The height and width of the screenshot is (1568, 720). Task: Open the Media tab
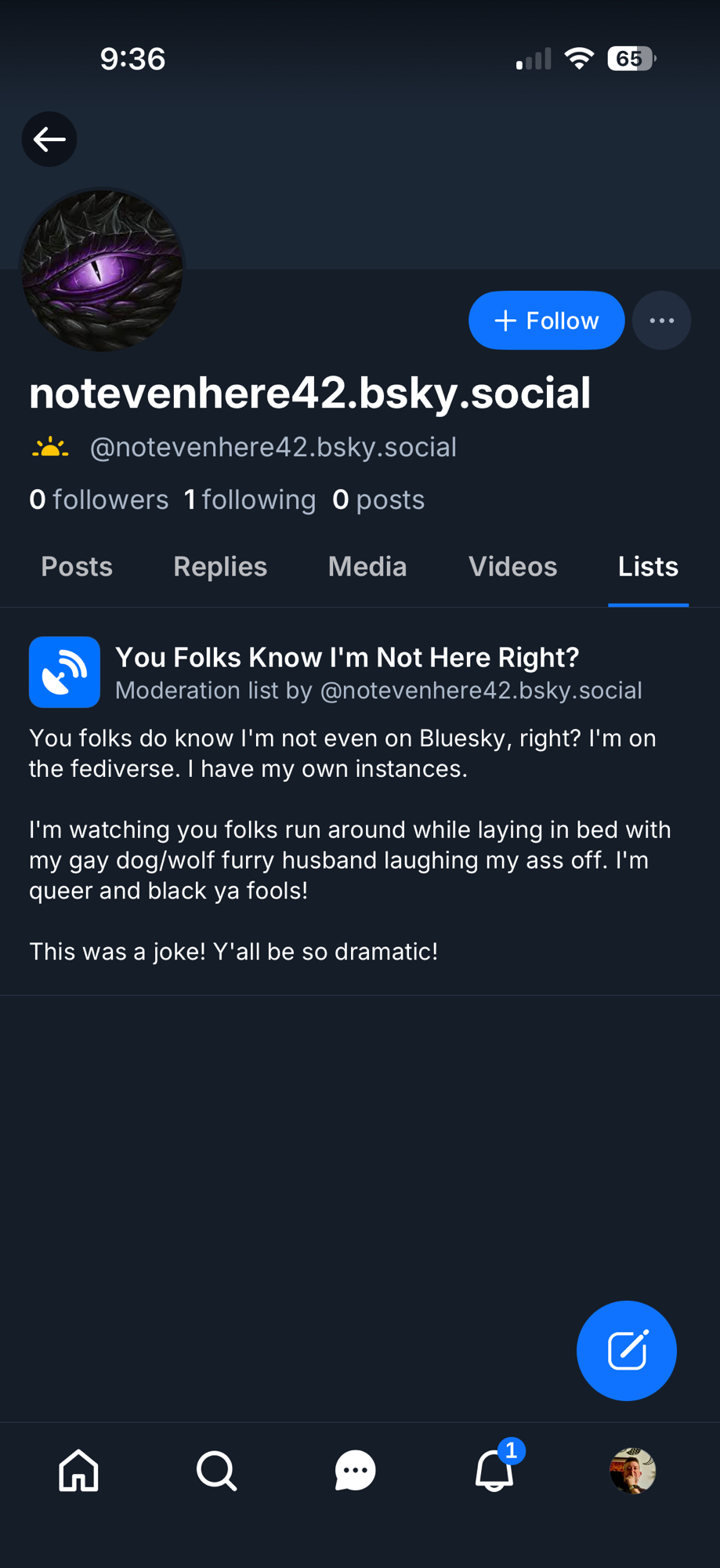(367, 567)
